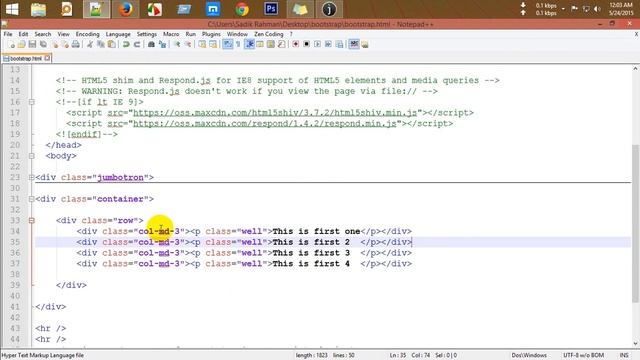Click the Stop Recording macro icon
The height and width of the screenshot is (360, 640).
(307, 44)
